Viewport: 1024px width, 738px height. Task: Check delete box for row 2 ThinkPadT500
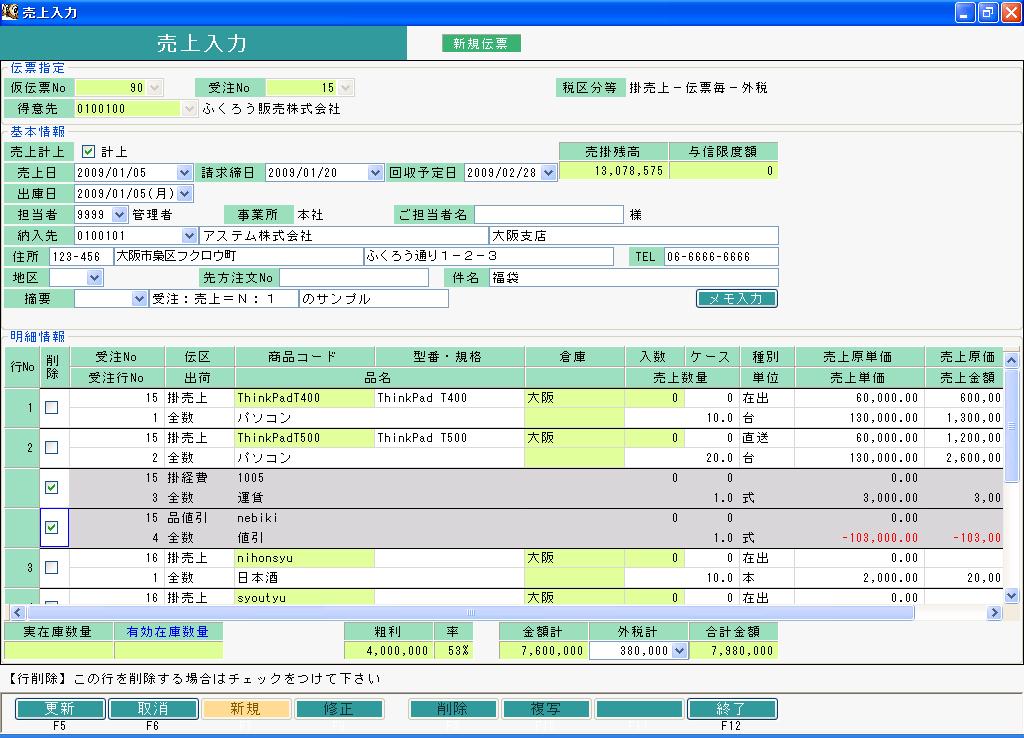coord(52,447)
